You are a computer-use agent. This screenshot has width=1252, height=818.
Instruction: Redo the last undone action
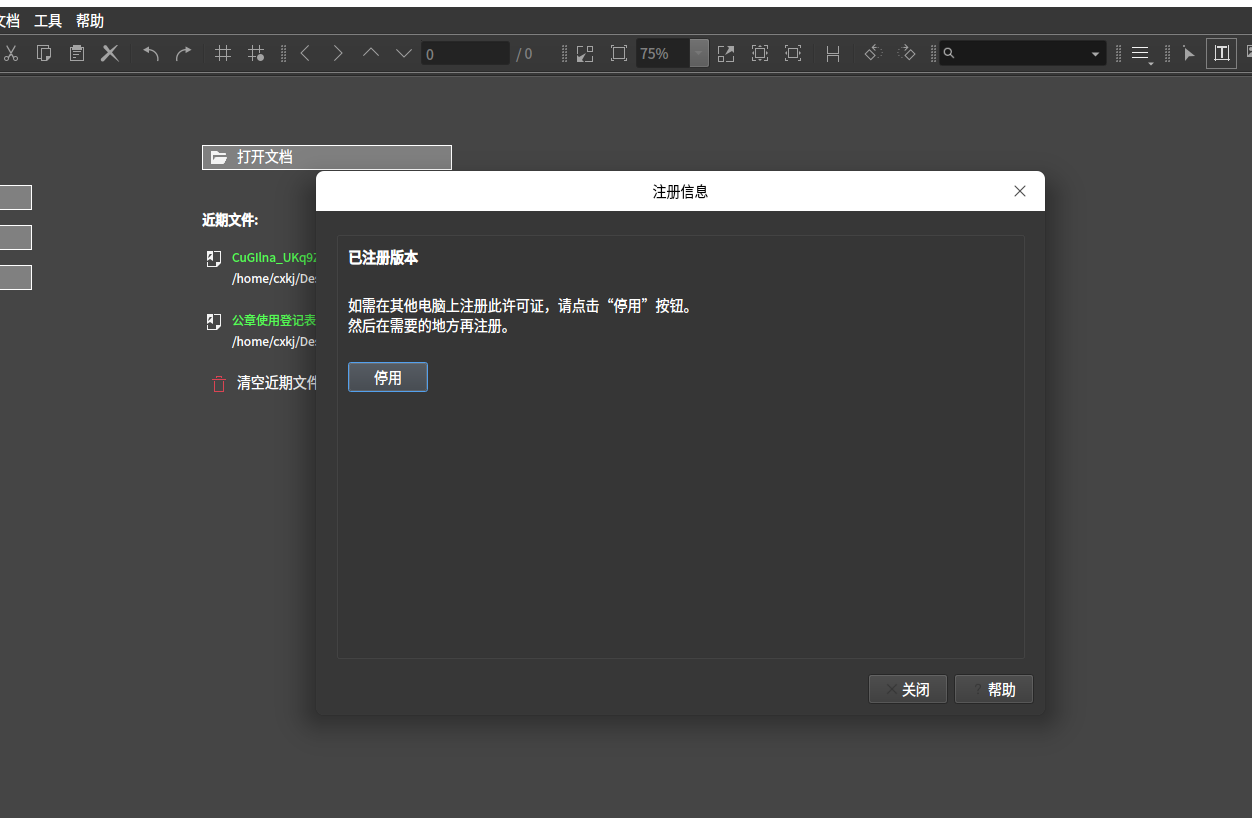tap(184, 54)
